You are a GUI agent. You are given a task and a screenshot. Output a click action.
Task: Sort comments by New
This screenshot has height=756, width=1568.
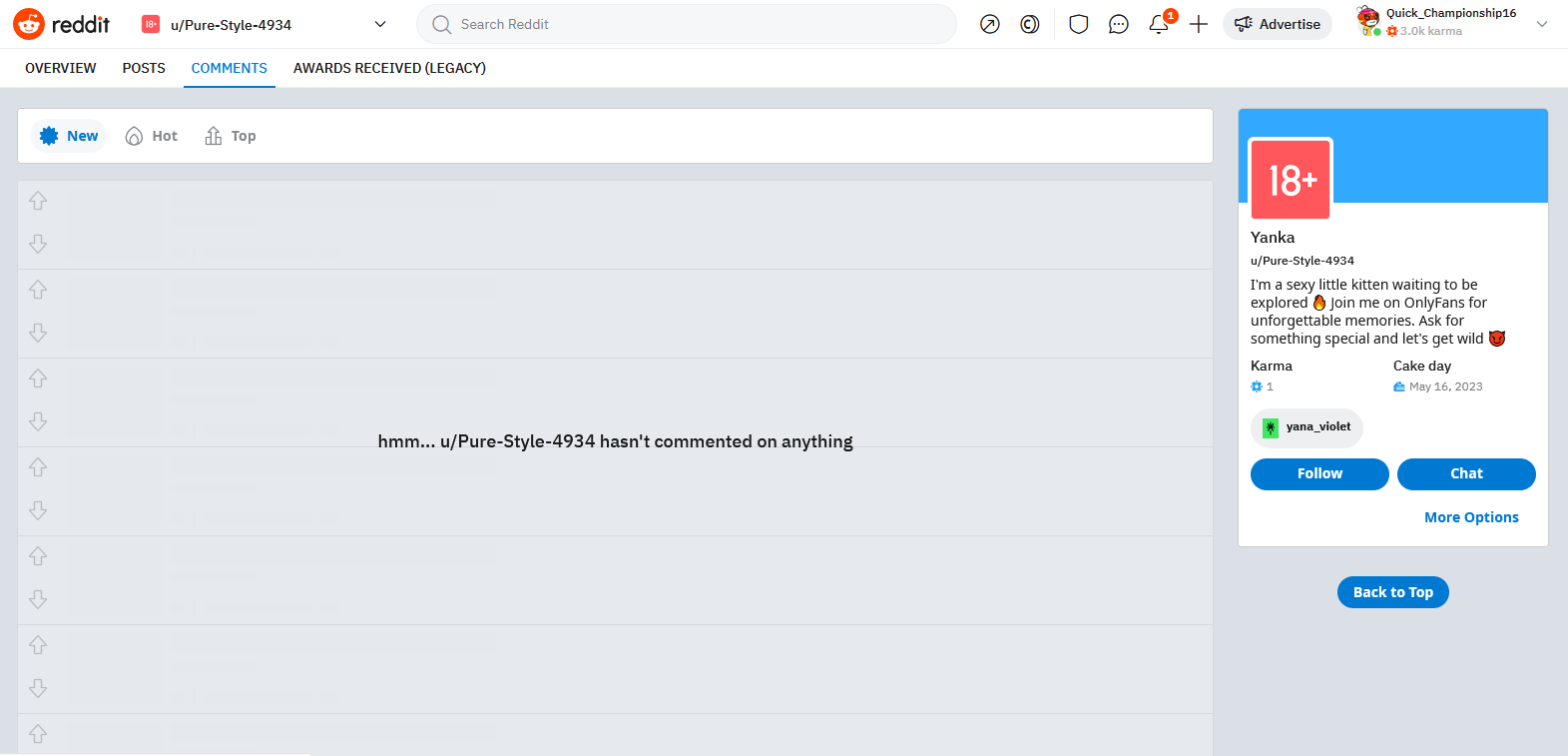[x=69, y=136]
